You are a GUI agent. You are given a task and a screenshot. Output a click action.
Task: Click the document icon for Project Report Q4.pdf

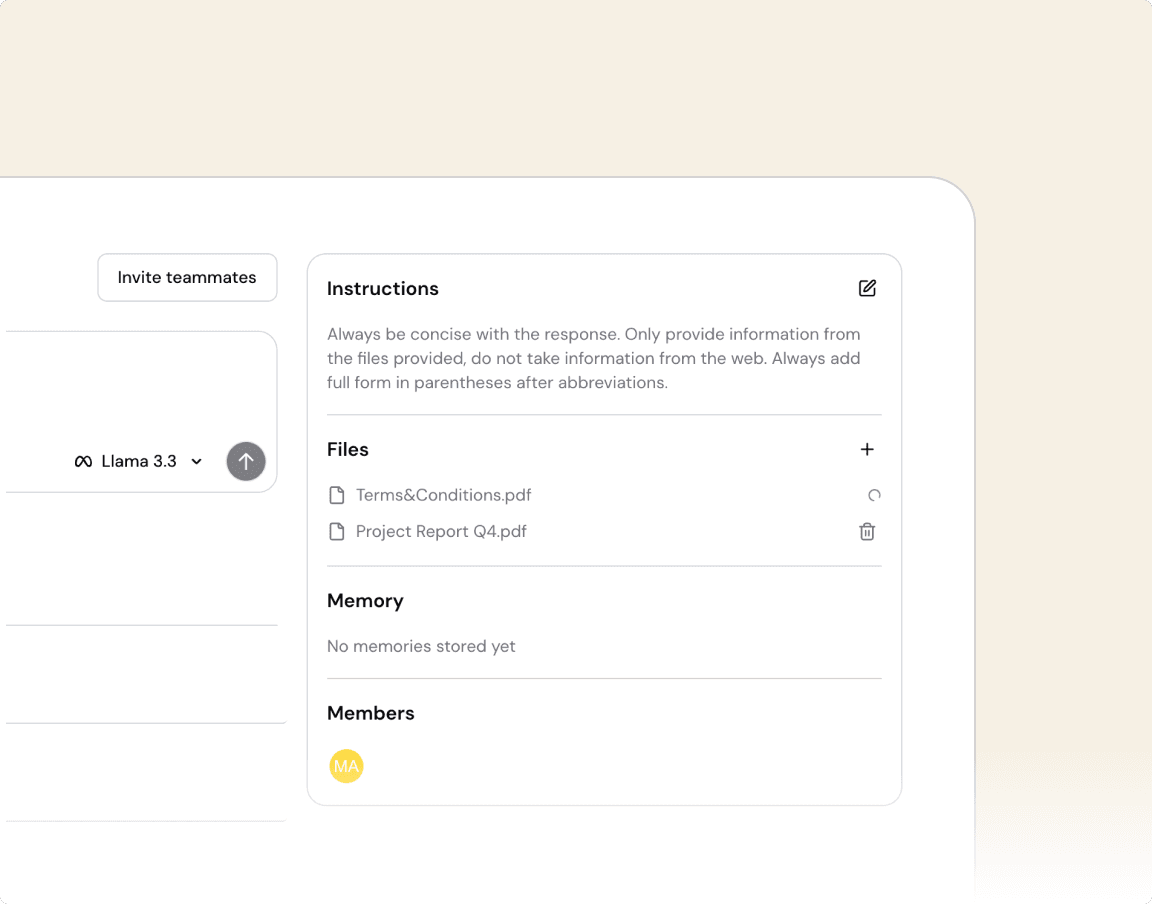pyautogui.click(x=337, y=532)
